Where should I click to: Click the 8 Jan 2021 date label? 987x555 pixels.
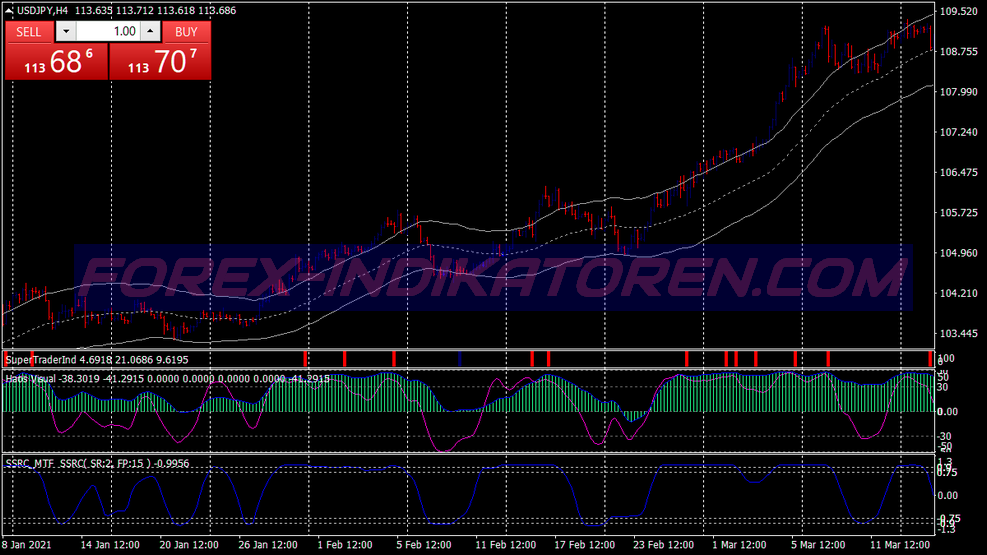pos(26,545)
